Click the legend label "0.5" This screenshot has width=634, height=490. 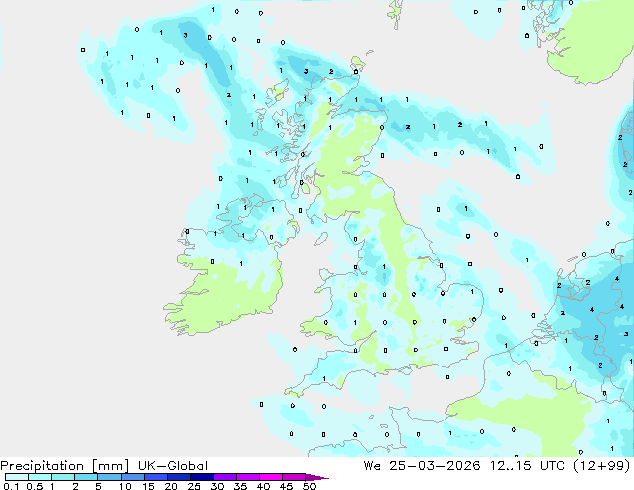point(35,486)
